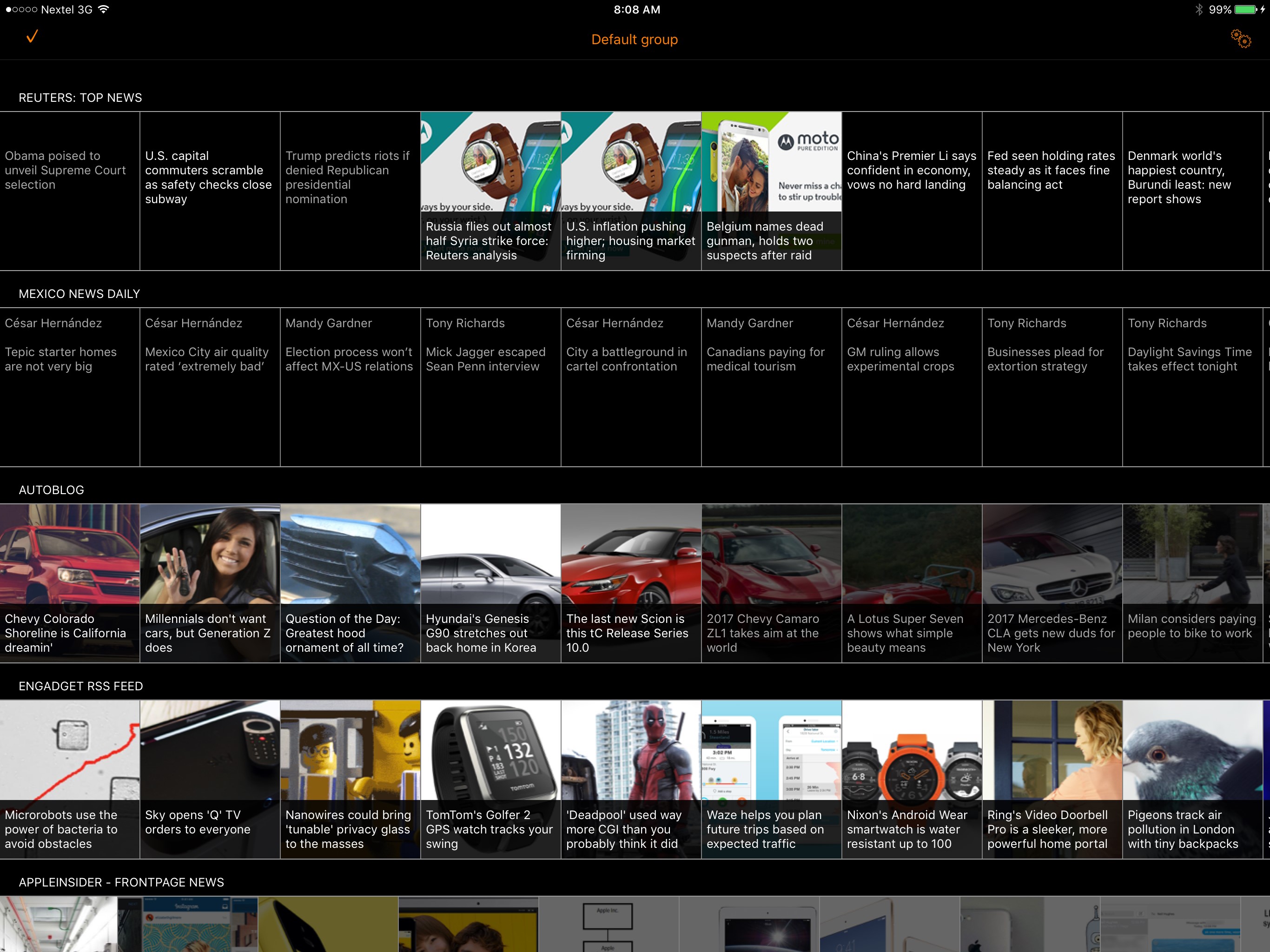Tap the battery indicator icon

coord(1246,9)
